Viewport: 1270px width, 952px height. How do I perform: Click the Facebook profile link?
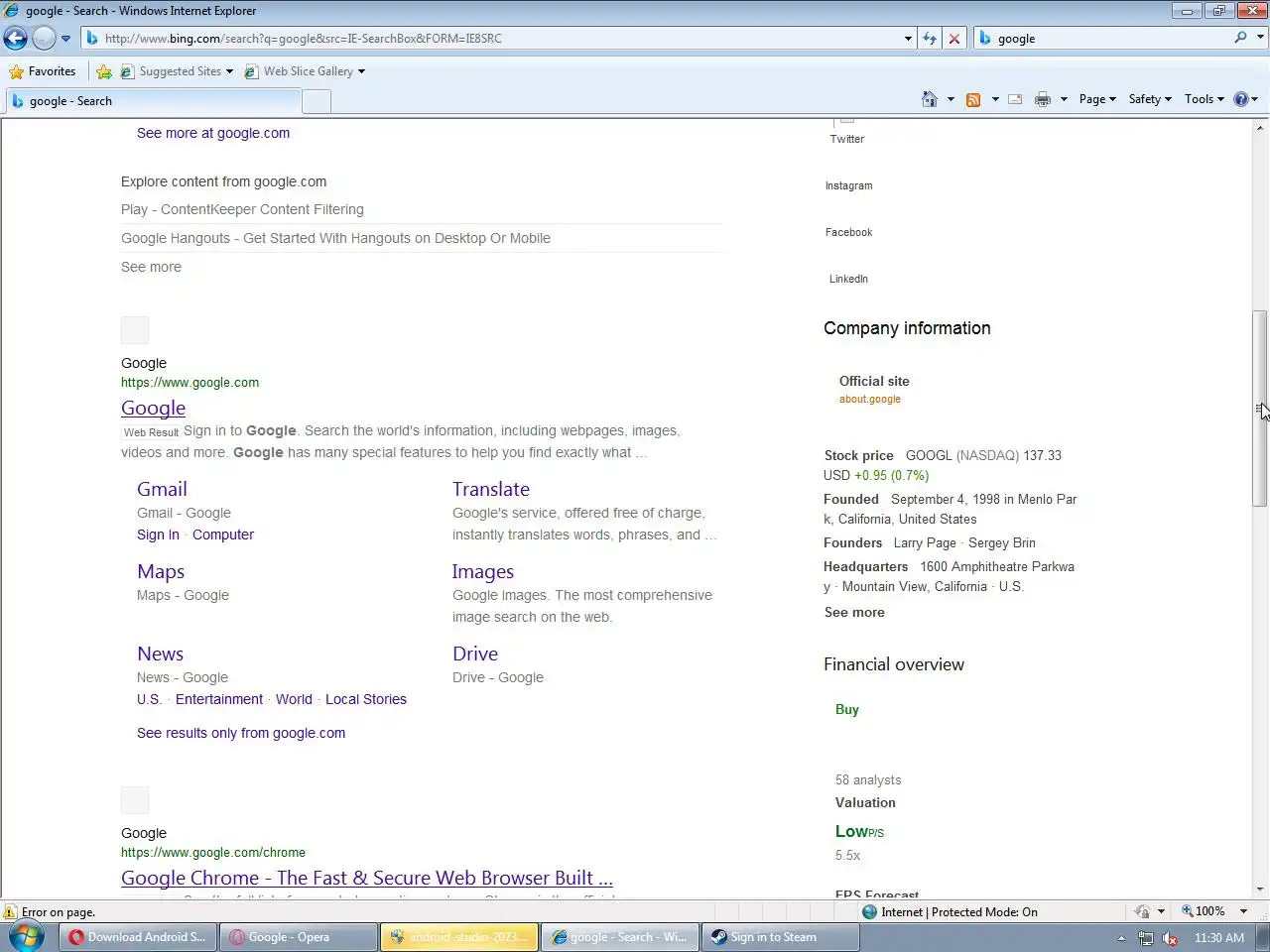coord(849,232)
